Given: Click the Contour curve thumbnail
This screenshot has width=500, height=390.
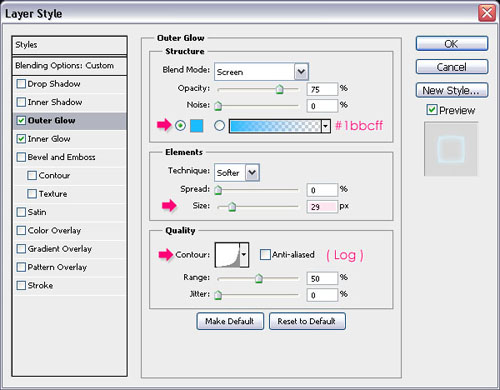Looking at the screenshot, I should pos(227,255).
